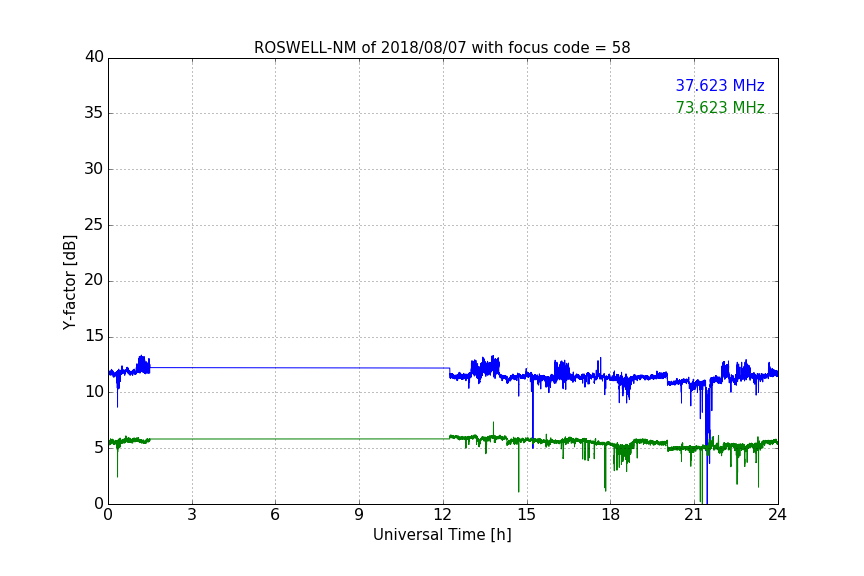The height and width of the screenshot is (576, 864).
Task: Click the y-axis tick label 20
Action: (94, 281)
